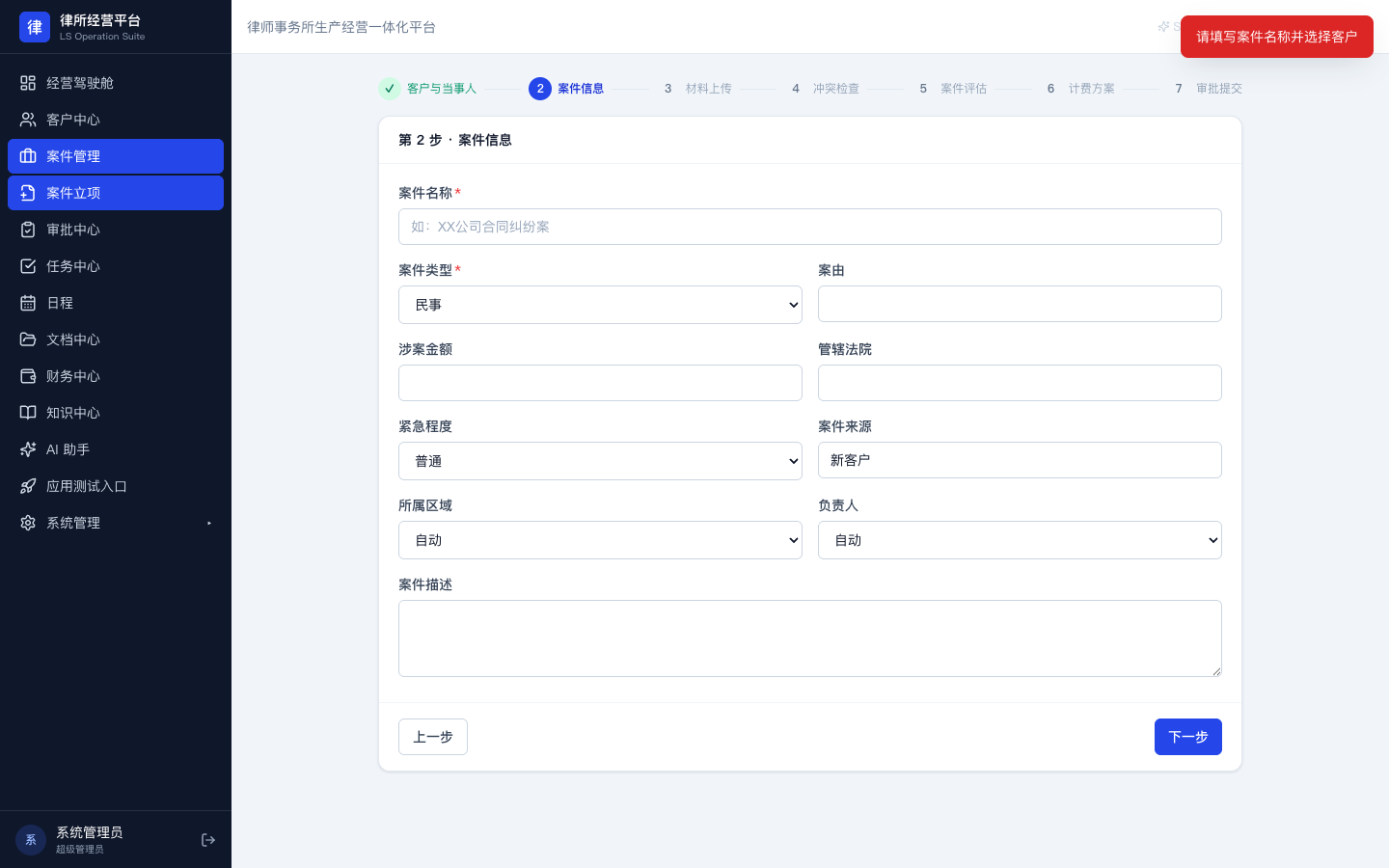Click the 律师事务所生产经营一体化平台 header title

coord(341,27)
